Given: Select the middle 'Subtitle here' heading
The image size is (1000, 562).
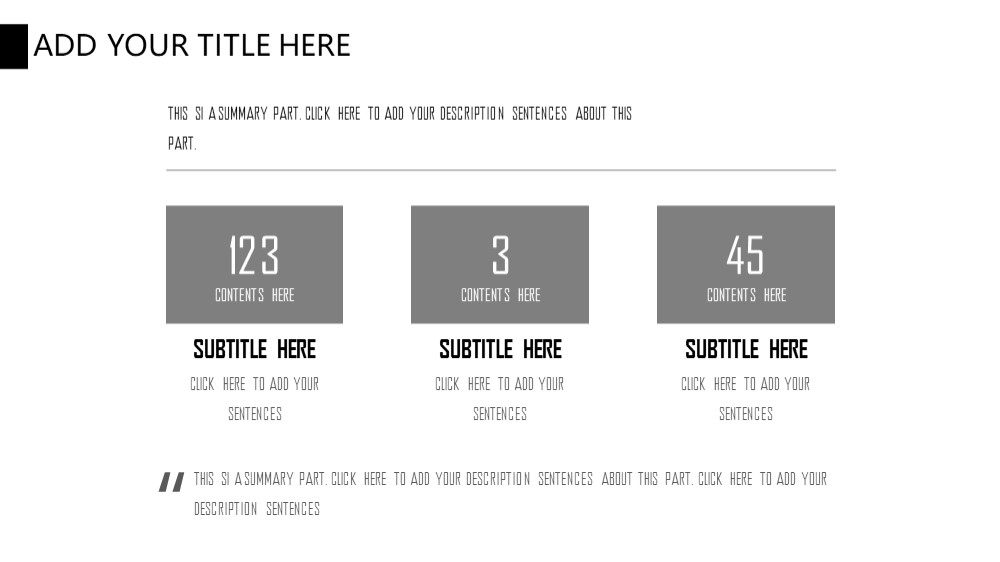Looking at the screenshot, I should coord(500,349).
